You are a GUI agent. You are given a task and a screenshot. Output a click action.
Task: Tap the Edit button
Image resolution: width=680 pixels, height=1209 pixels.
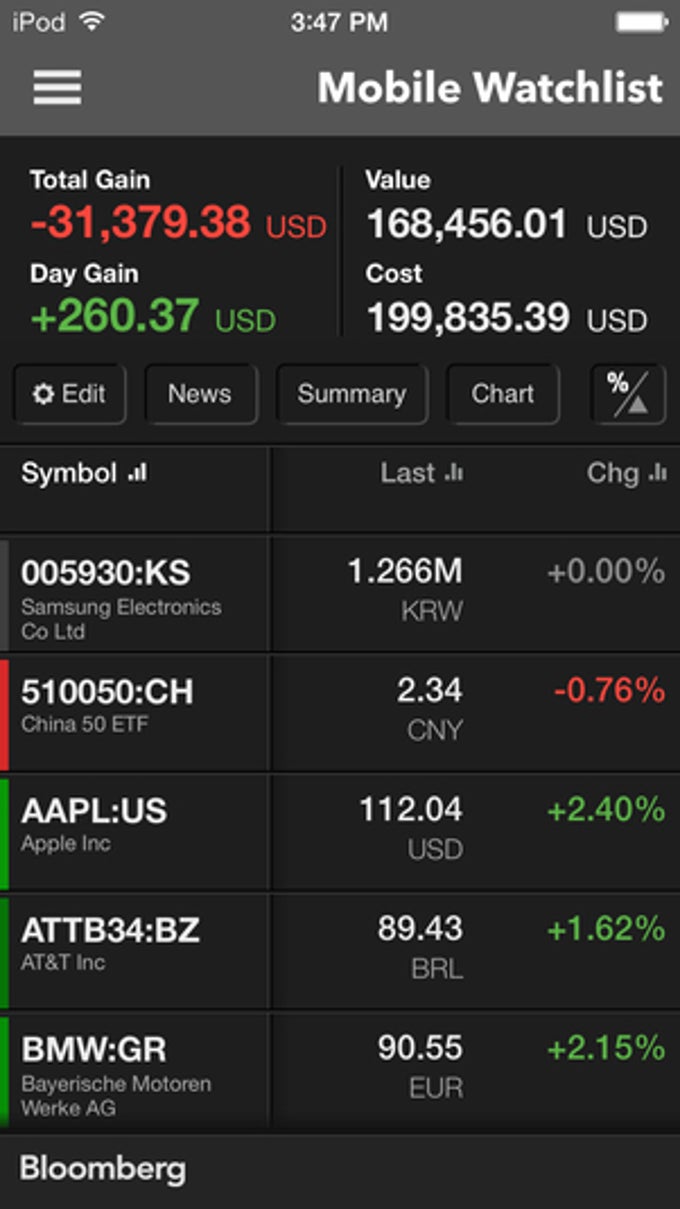[69, 394]
